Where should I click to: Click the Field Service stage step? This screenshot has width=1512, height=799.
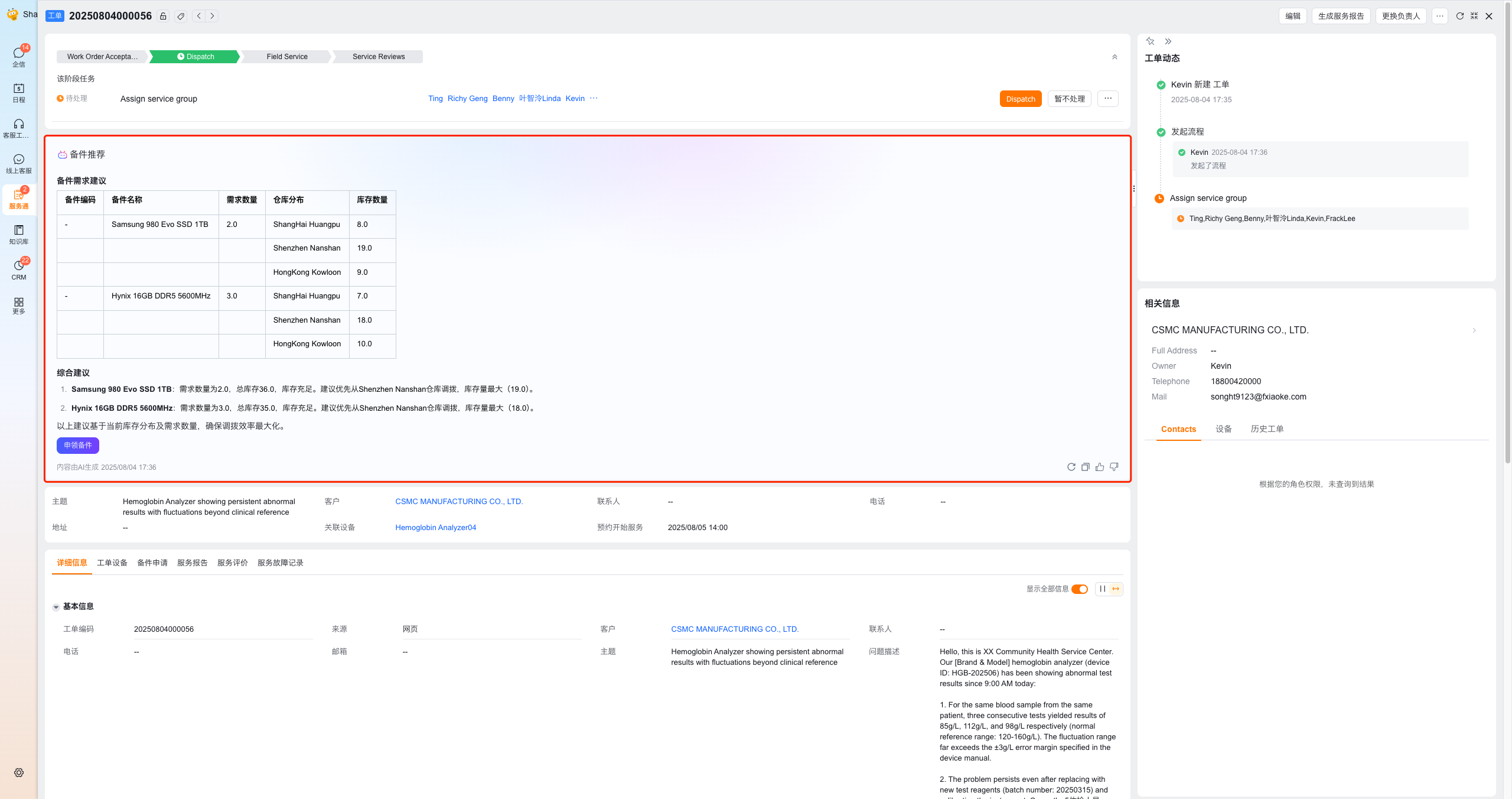coord(287,57)
